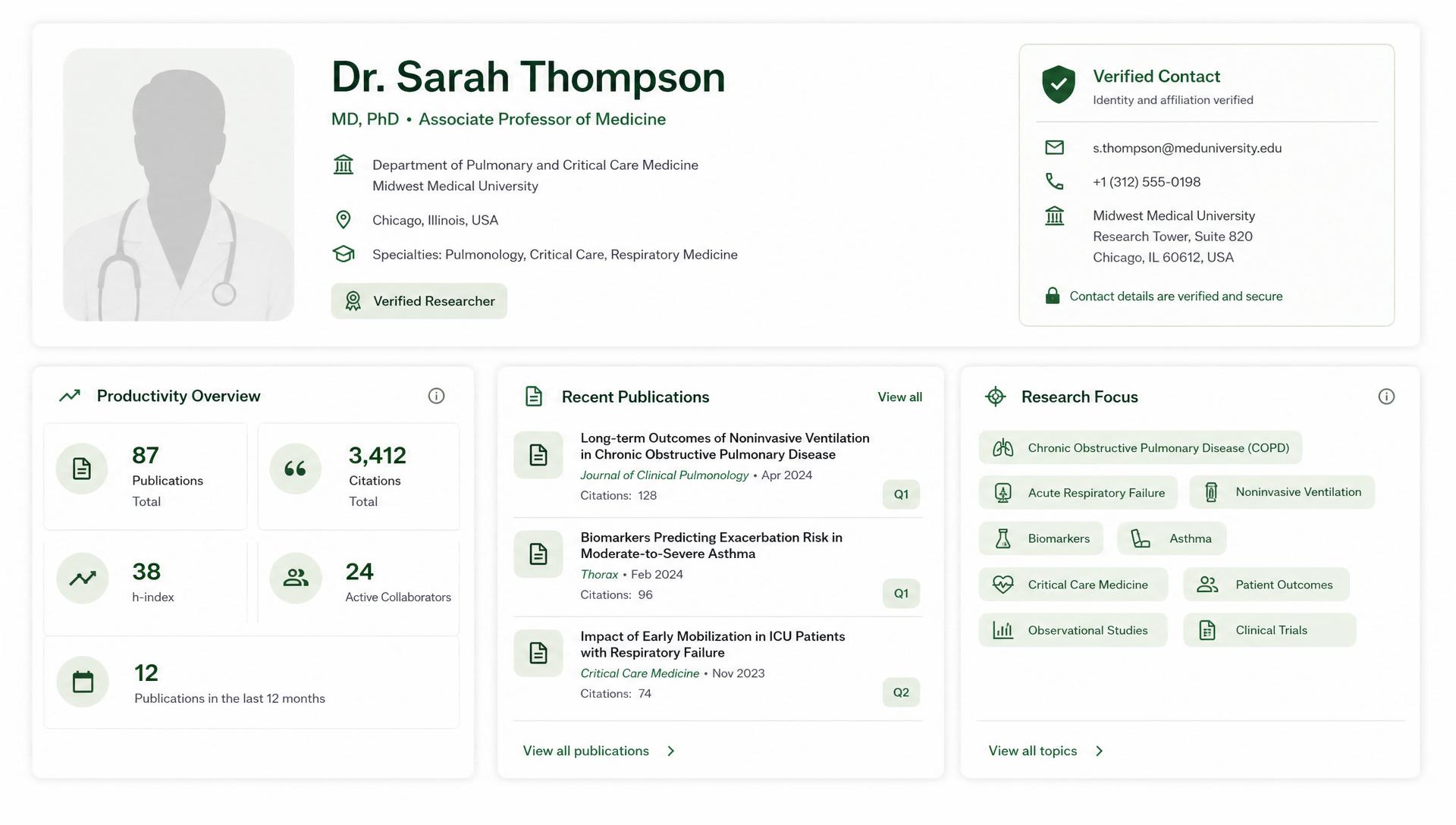Viewport: 1456px width, 825px height.
Task: Click the Thorax journal name
Action: (x=599, y=575)
